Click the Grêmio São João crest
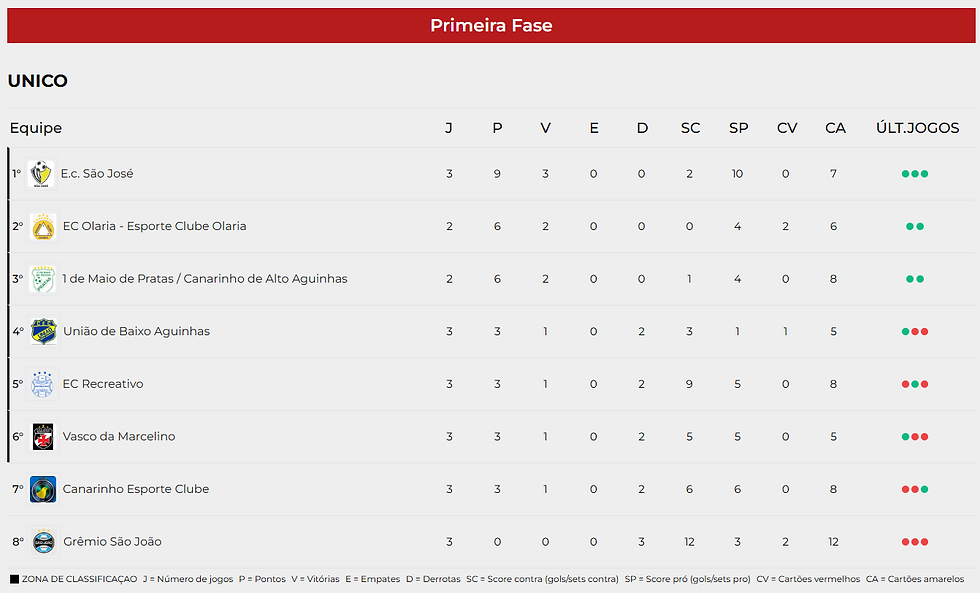980x593 pixels. 43,542
